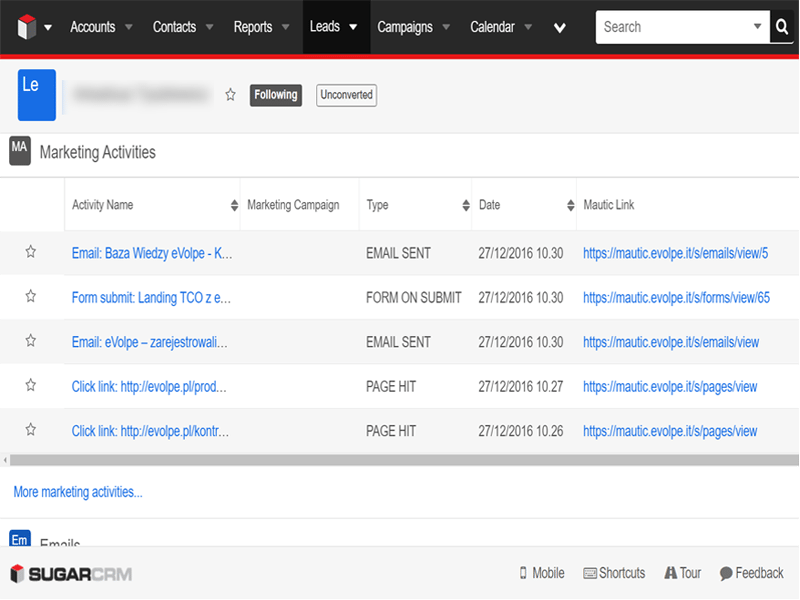Favorite the lead using header star
Viewport: 800px width, 600px height.
(x=230, y=95)
